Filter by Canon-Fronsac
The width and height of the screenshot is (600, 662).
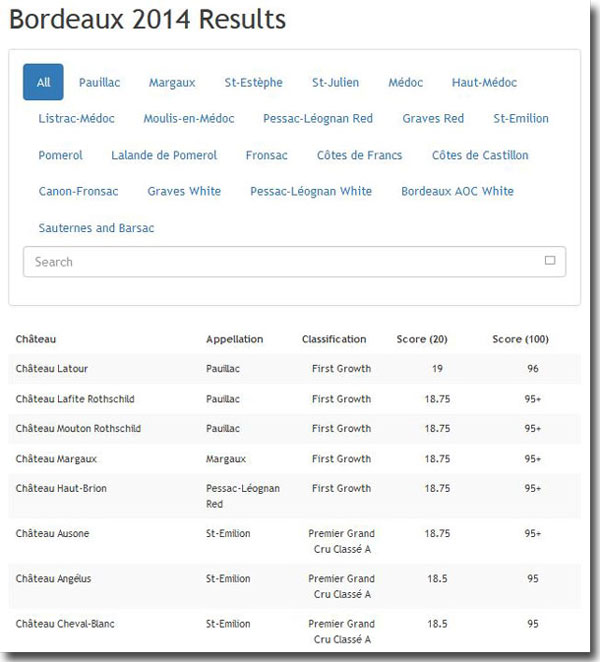pos(78,191)
